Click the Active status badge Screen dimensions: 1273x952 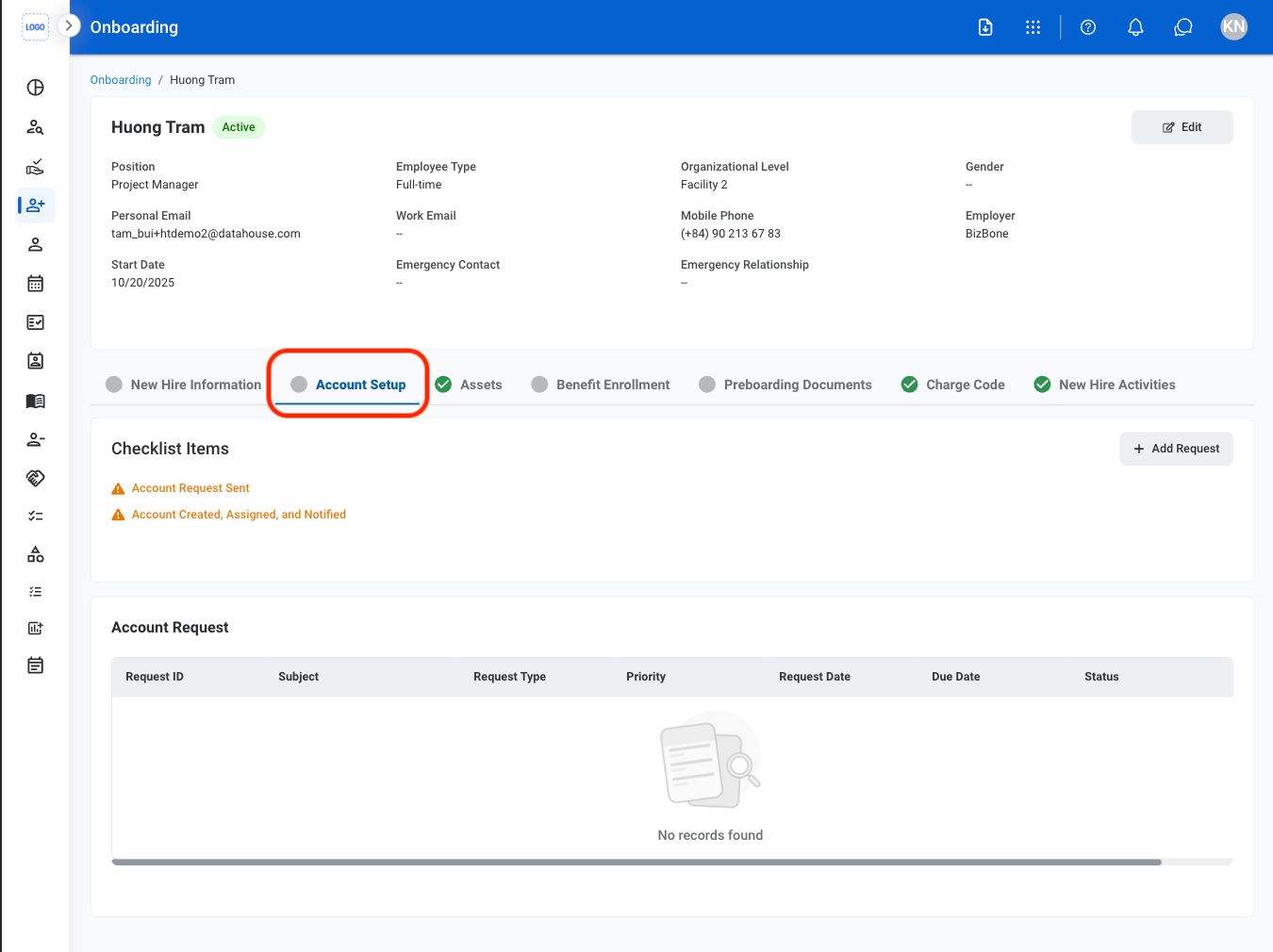[239, 127]
